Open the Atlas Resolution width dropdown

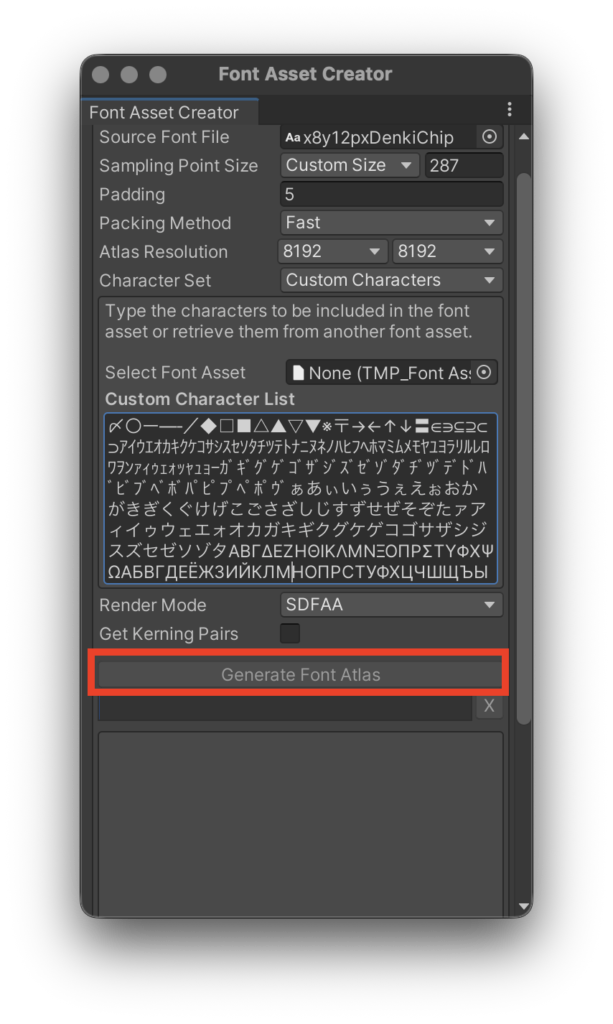click(332, 252)
